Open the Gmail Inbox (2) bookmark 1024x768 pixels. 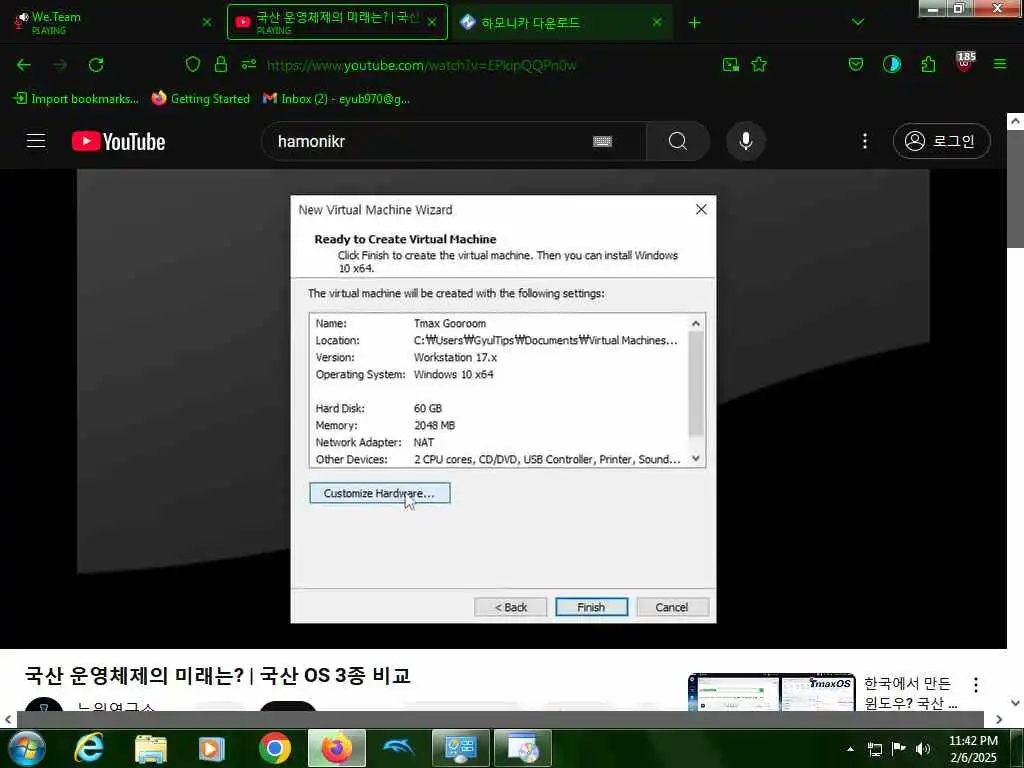336,99
